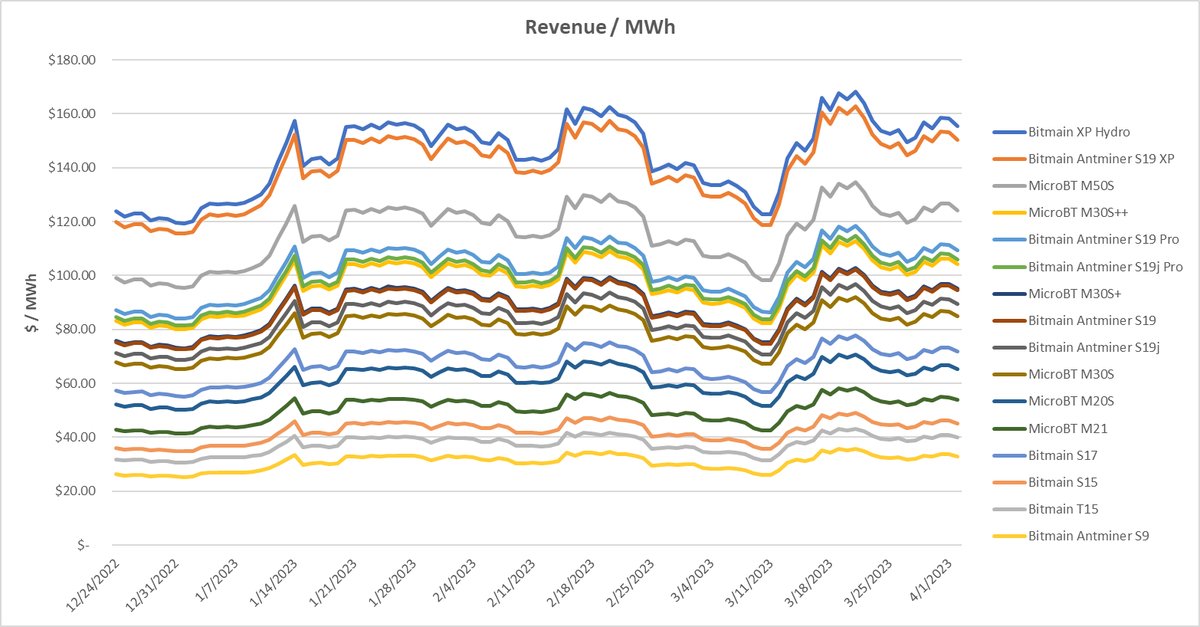Select the MicroBT M20S legend marker

pos(1010,401)
